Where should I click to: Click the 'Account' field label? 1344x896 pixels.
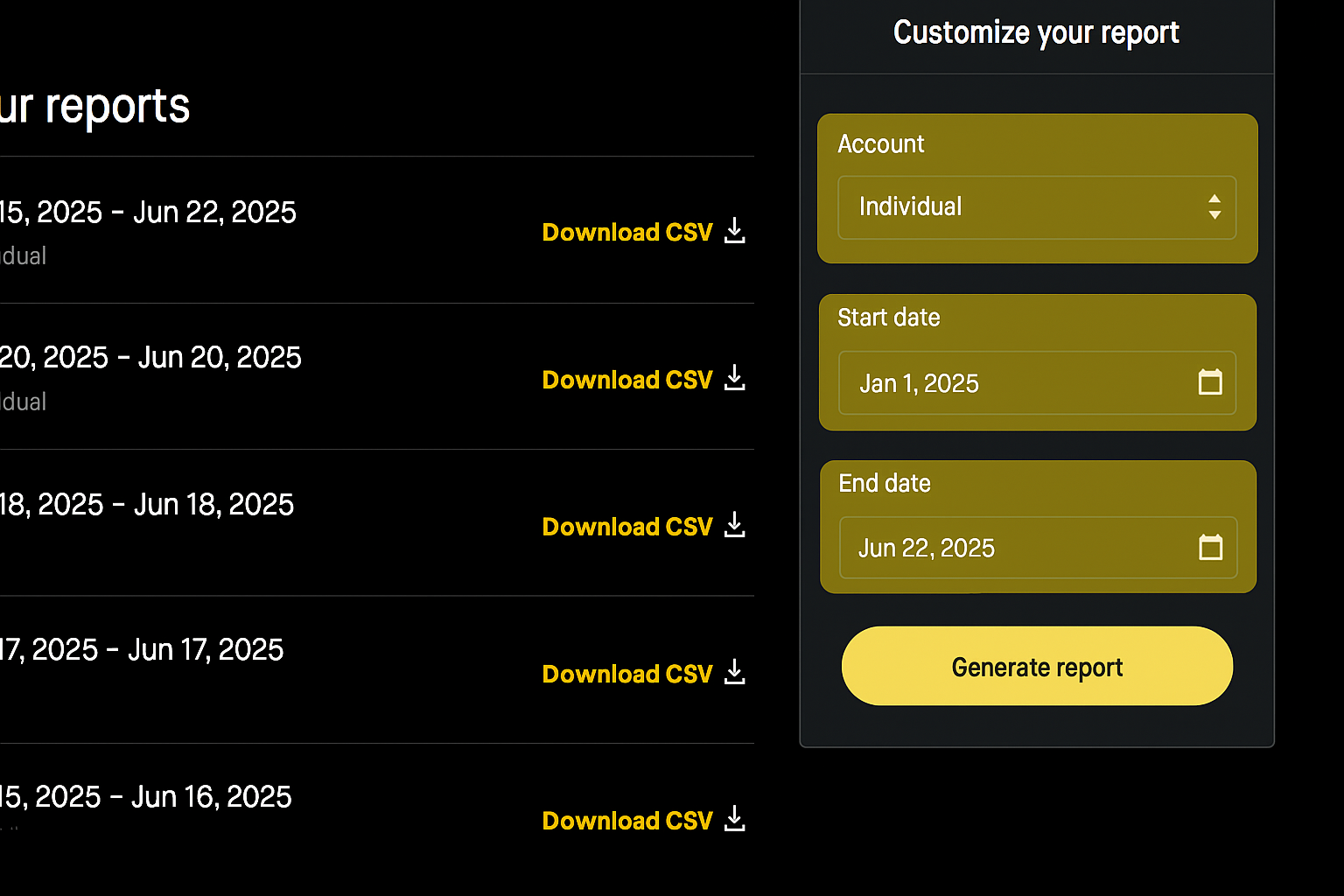click(x=880, y=144)
